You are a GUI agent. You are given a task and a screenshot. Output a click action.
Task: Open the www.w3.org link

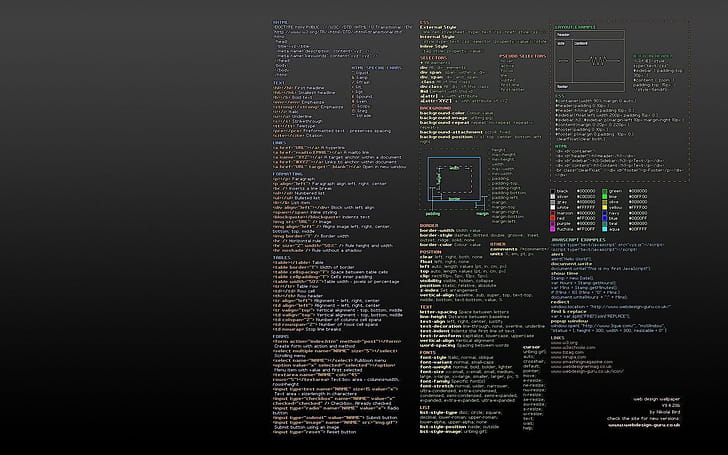tap(563, 341)
